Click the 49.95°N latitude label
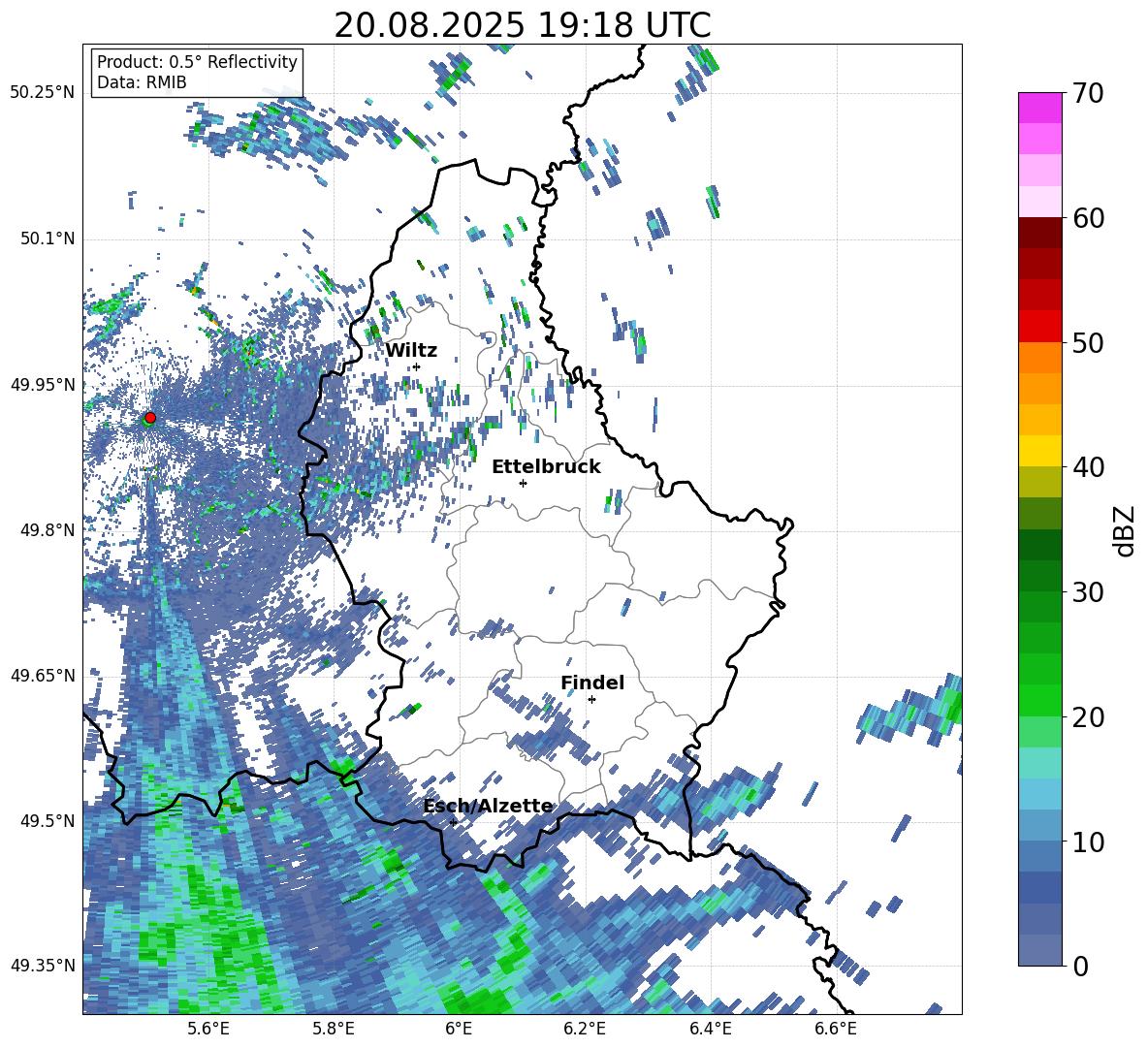This screenshot has height=1048, width=1148. pyautogui.click(x=43, y=384)
